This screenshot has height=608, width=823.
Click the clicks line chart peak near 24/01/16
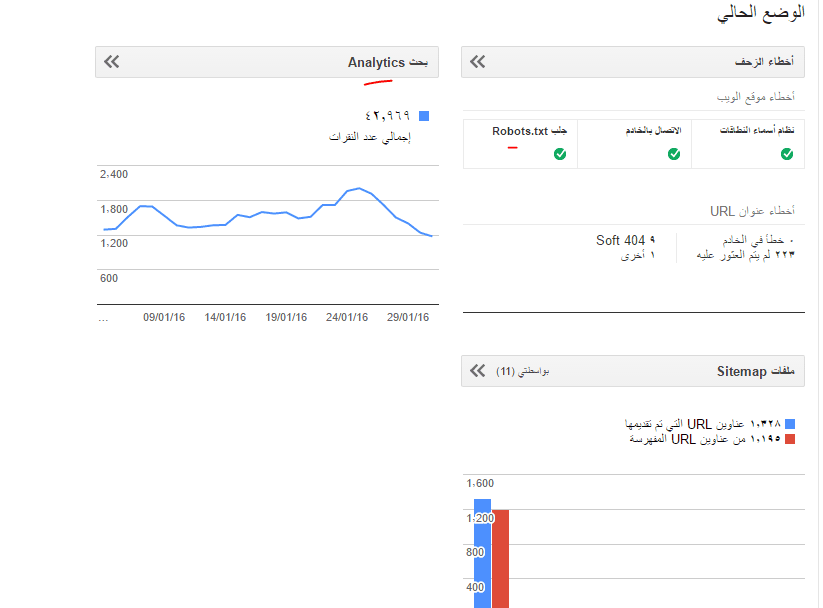[x=359, y=188]
